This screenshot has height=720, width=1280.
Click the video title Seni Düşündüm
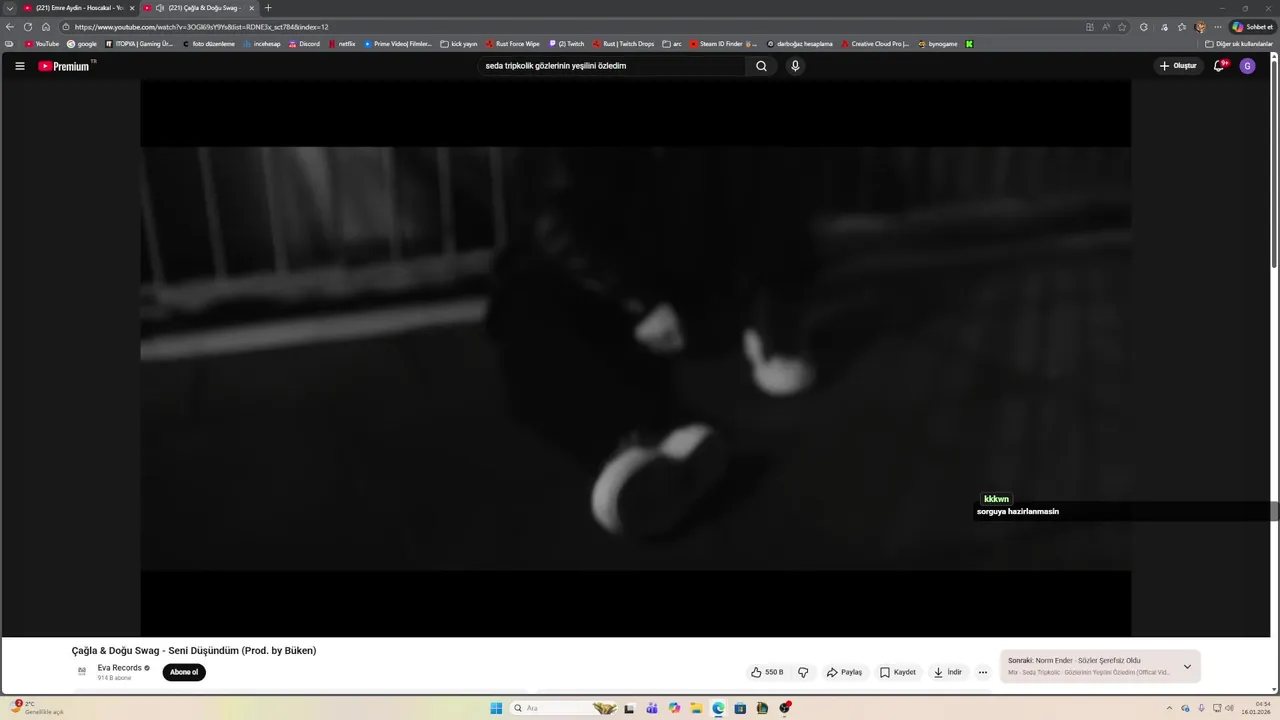click(x=194, y=651)
